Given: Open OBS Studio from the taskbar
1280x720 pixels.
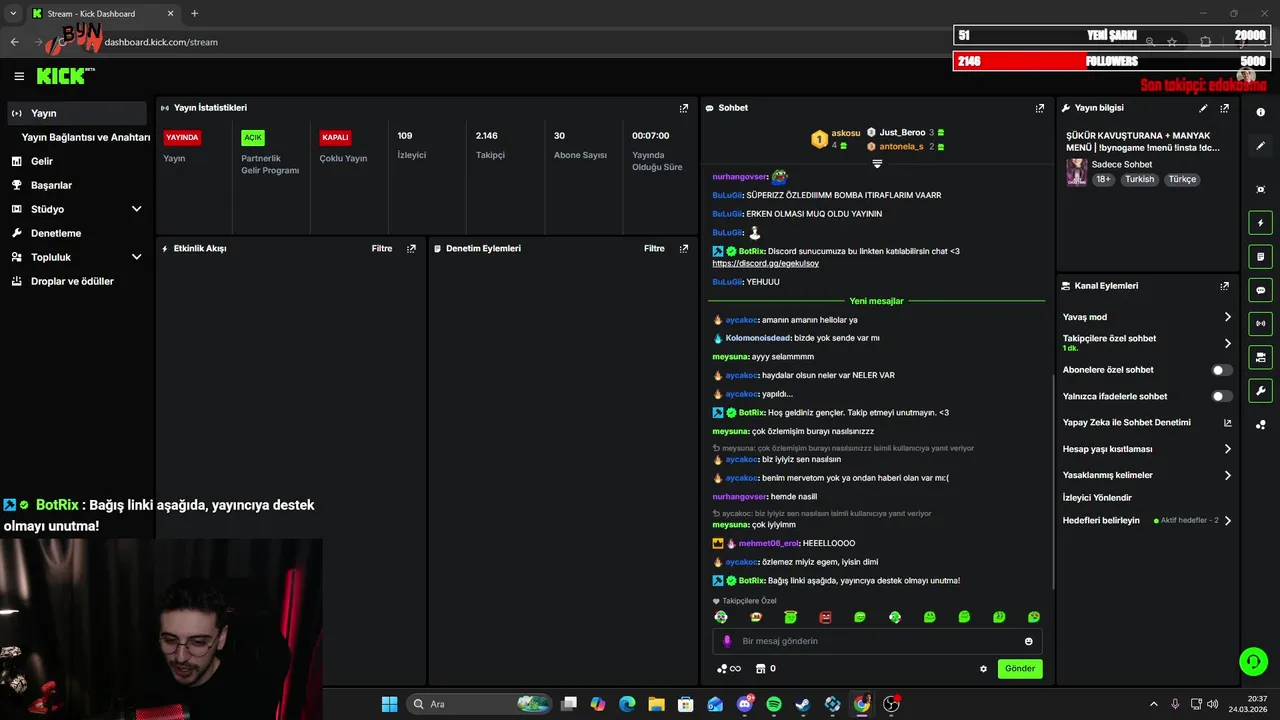Looking at the screenshot, I should pyautogui.click(x=891, y=704).
